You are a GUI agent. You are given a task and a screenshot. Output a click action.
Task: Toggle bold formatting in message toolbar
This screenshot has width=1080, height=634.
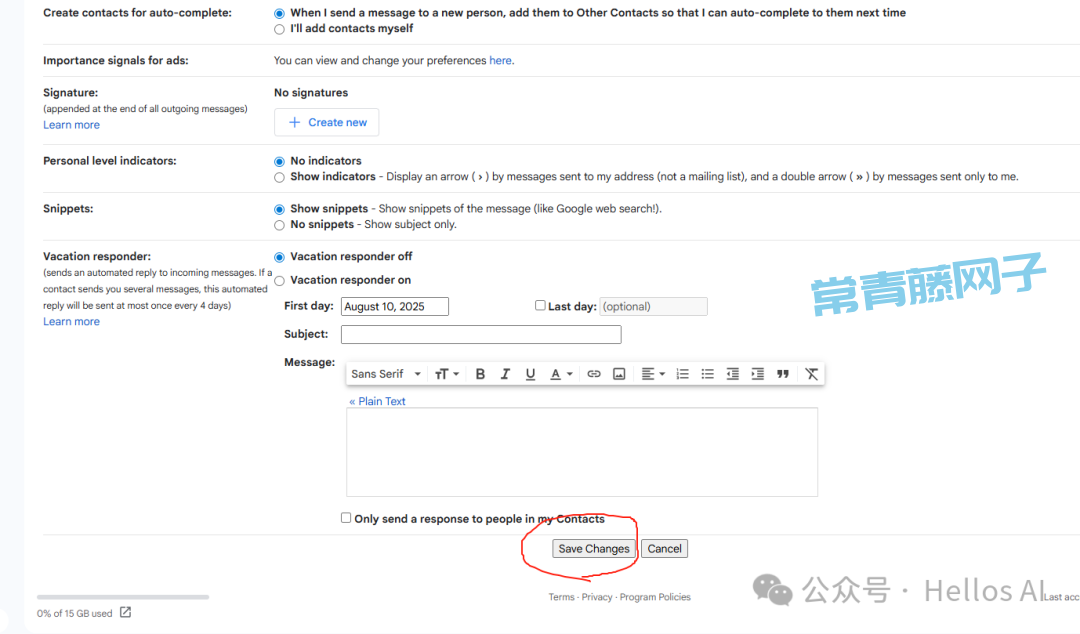coord(480,374)
